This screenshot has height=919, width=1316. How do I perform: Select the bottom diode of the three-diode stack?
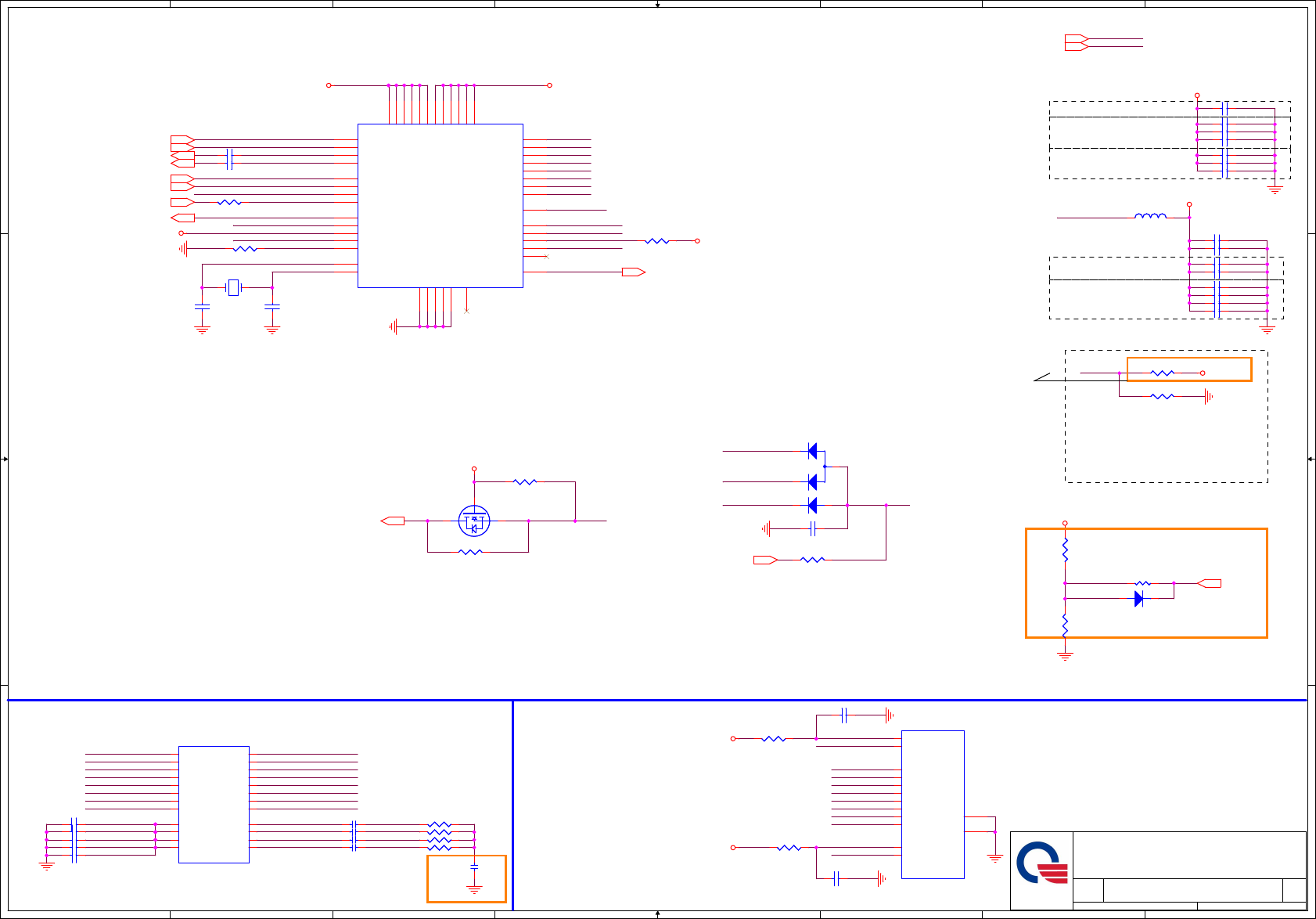point(813,505)
